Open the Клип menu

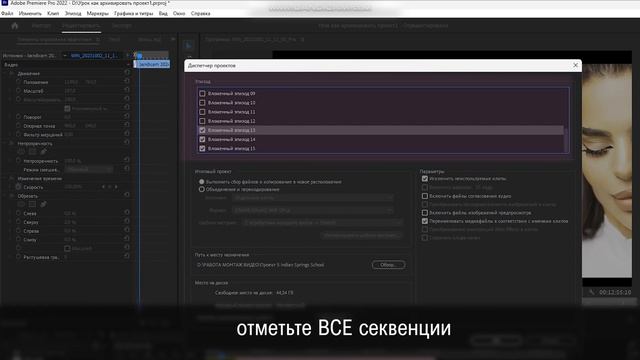pyautogui.click(x=53, y=13)
